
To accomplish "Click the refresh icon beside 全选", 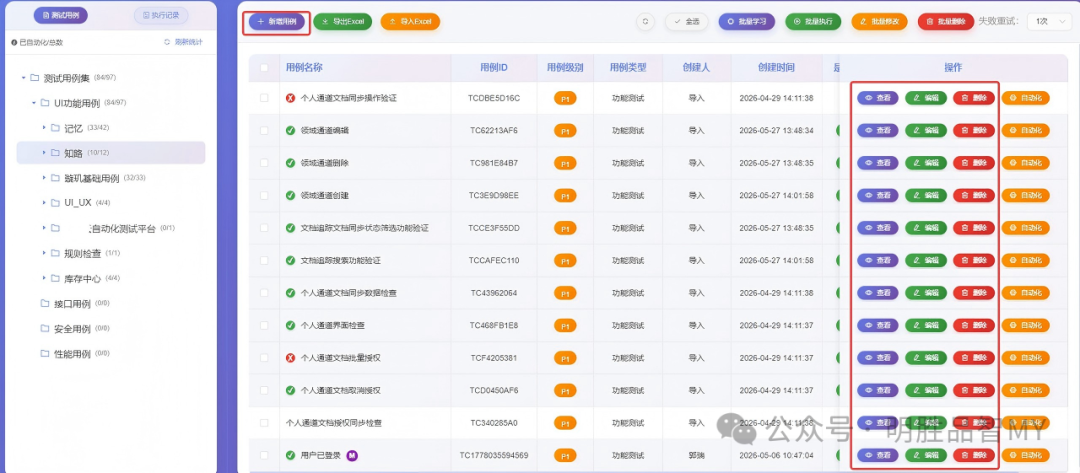I will [x=645, y=21].
